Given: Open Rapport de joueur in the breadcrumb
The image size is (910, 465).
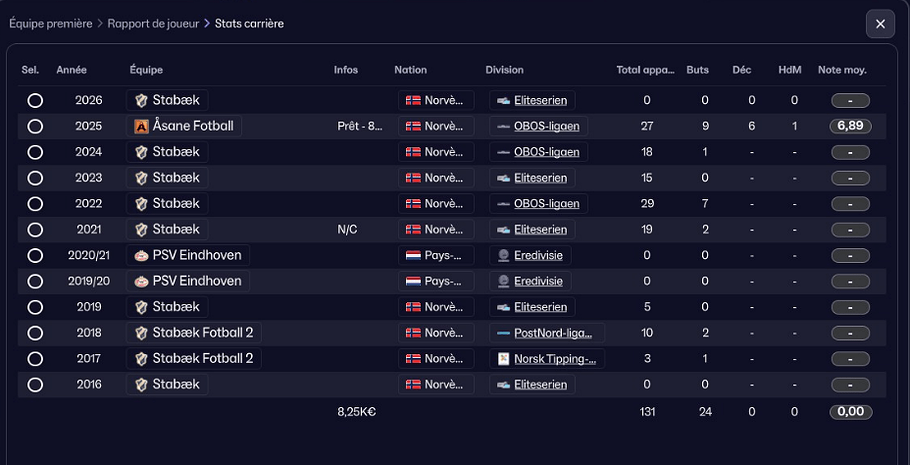Looking at the screenshot, I should [152, 23].
